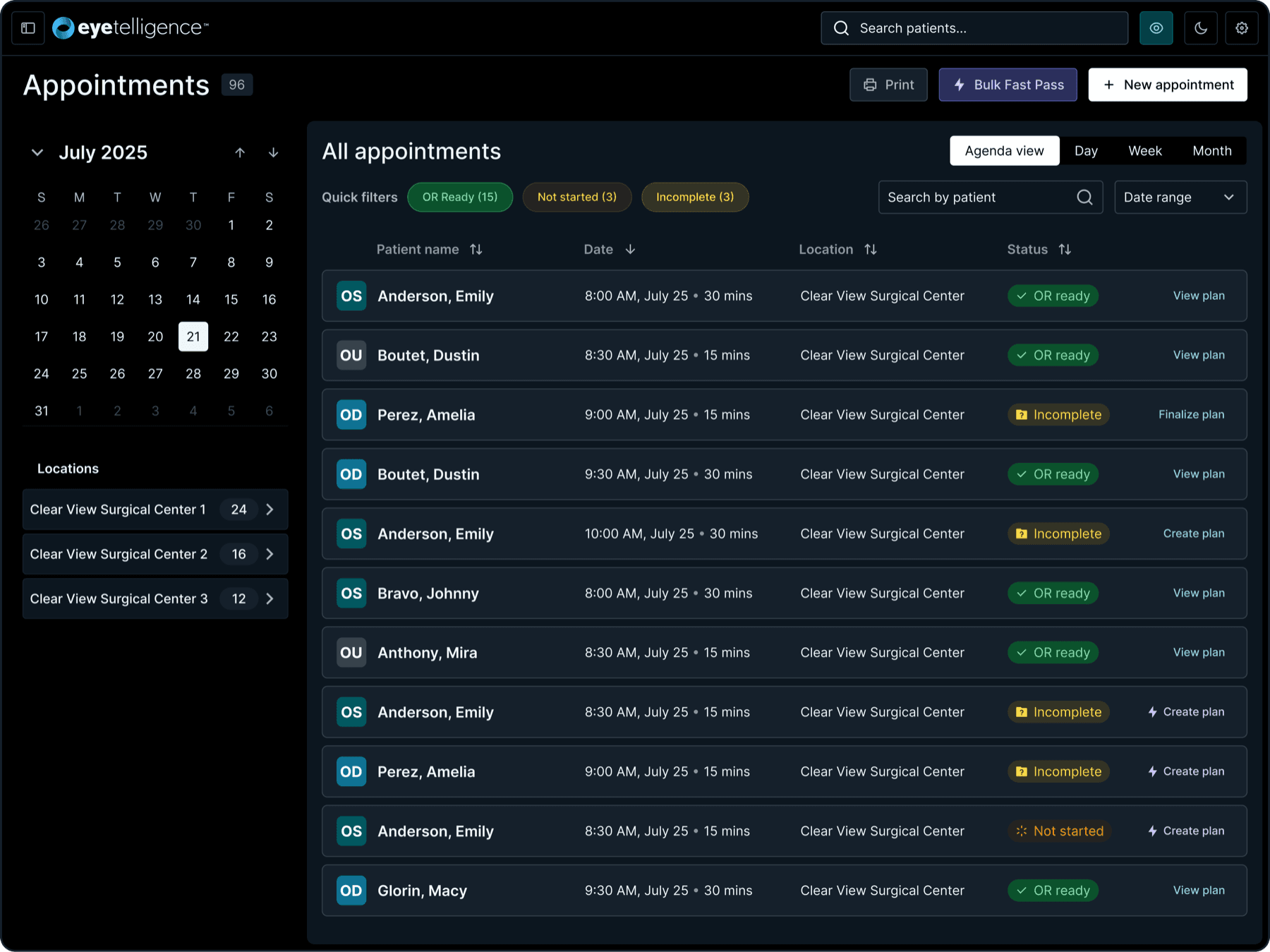
Task: Go to next month with down arrow
Action: [273, 152]
